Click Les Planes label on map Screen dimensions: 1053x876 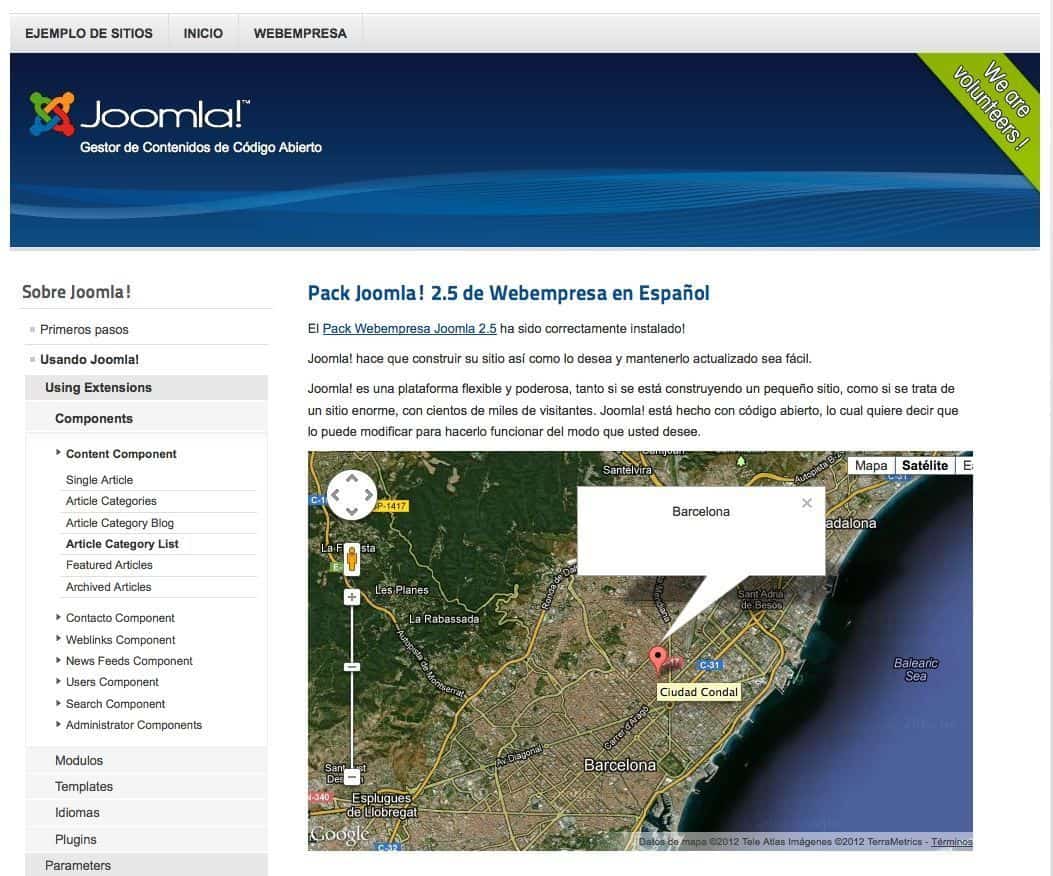402,590
